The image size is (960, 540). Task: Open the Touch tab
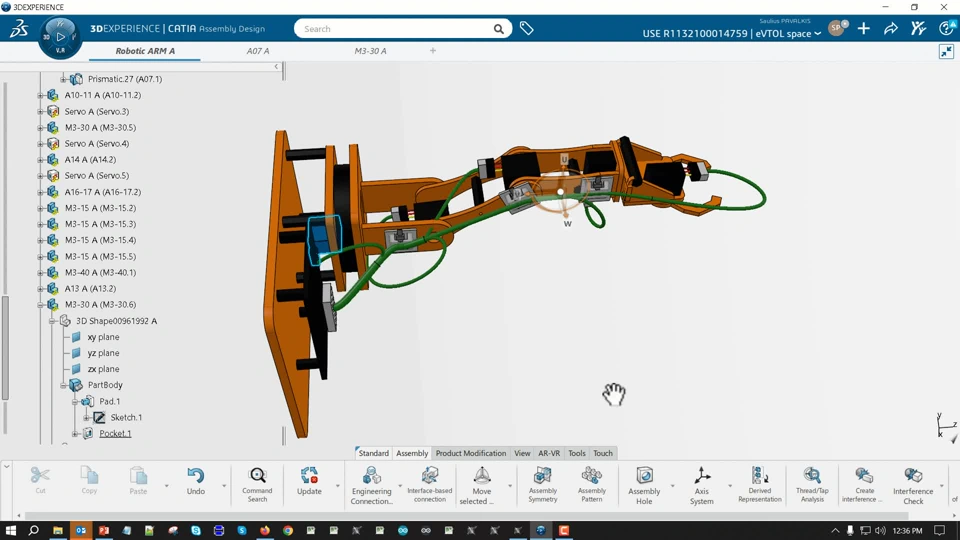click(x=603, y=453)
